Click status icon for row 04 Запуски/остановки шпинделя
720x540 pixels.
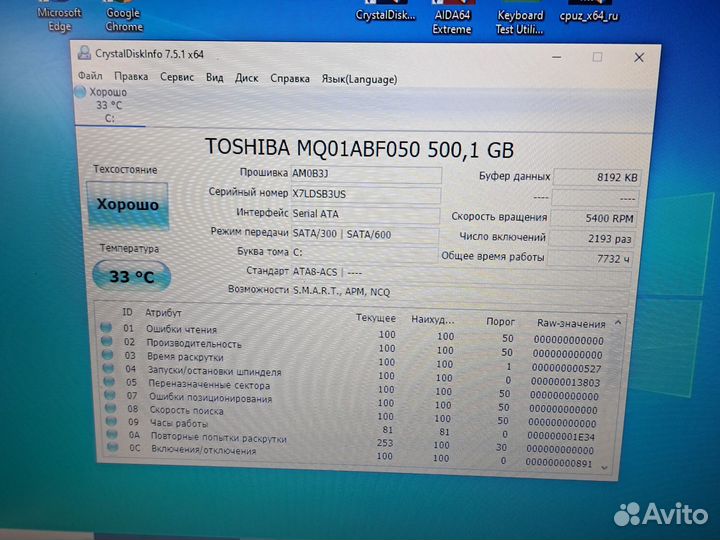[108, 368]
